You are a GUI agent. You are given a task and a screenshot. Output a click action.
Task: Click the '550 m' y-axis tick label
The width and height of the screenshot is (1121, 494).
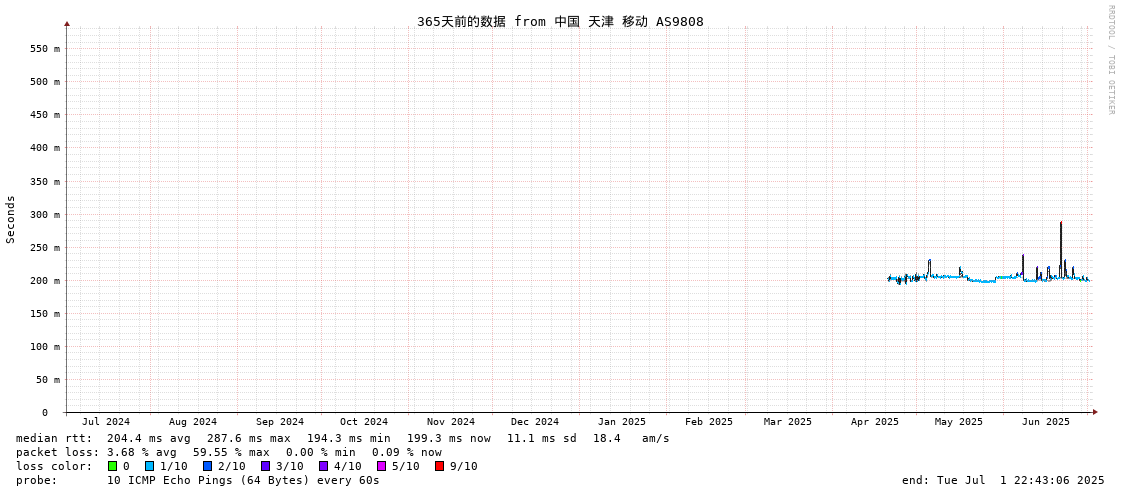click(x=46, y=49)
